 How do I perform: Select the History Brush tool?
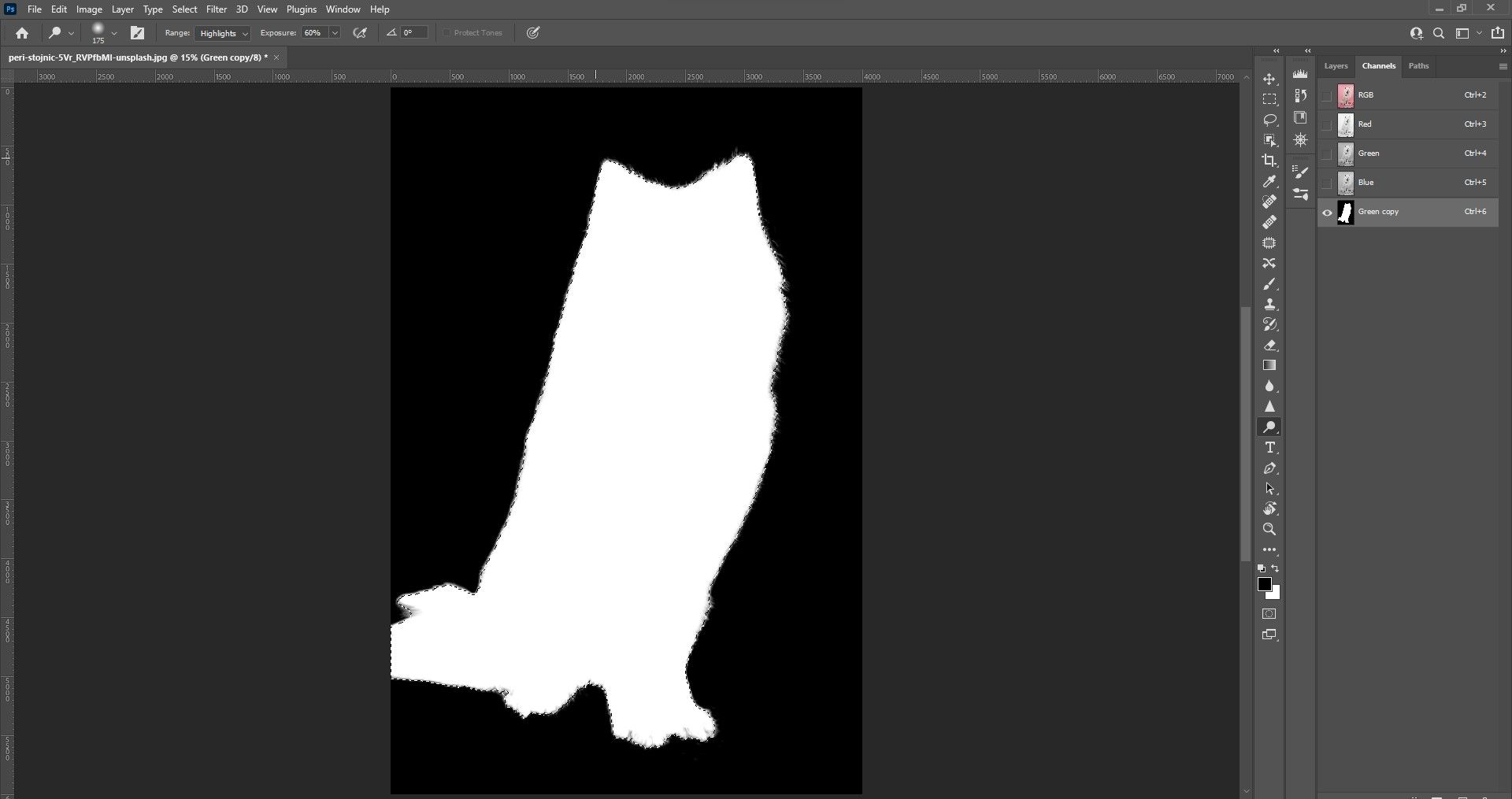pyautogui.click(x=1269, y=324)
